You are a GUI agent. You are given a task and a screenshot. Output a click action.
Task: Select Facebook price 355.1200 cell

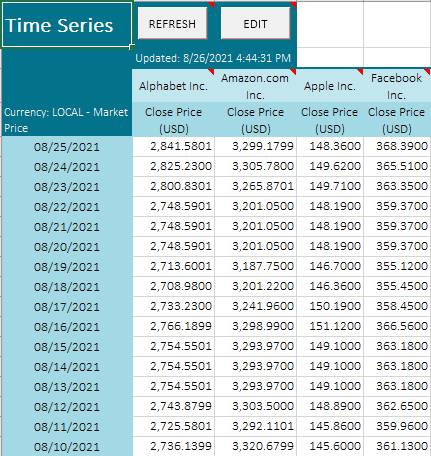coord(397,266)
